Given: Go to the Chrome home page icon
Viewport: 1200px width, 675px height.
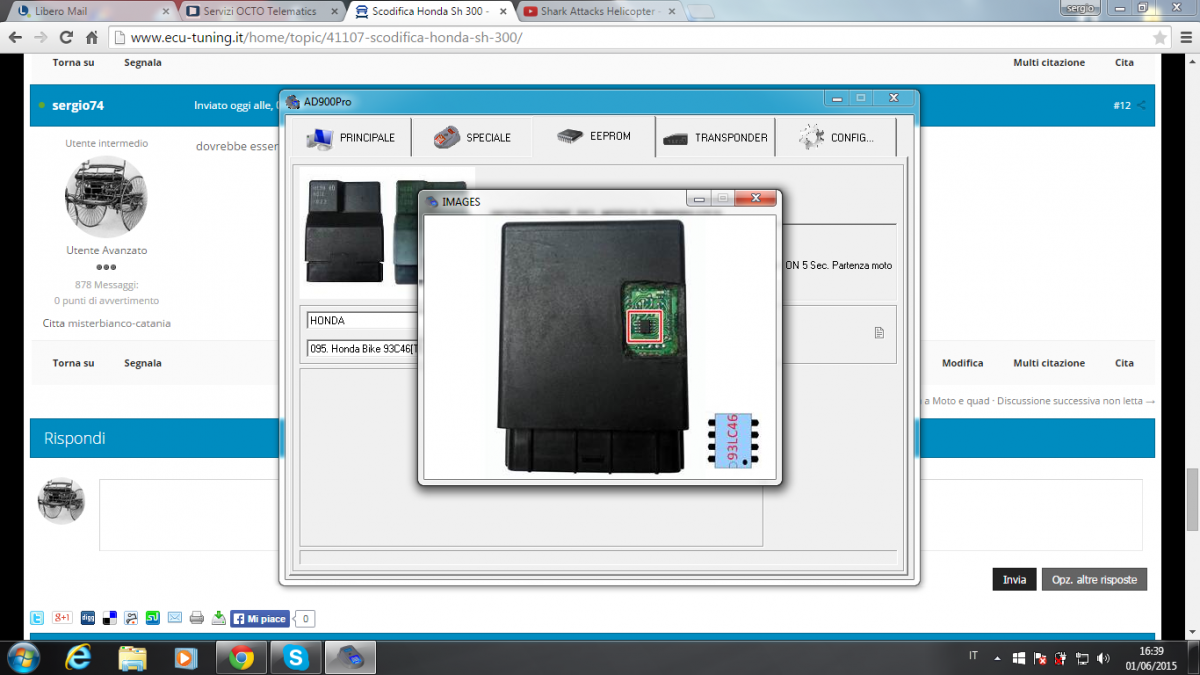Looking at the screenshot, I should pyautogui.click(x=91, y=37).
